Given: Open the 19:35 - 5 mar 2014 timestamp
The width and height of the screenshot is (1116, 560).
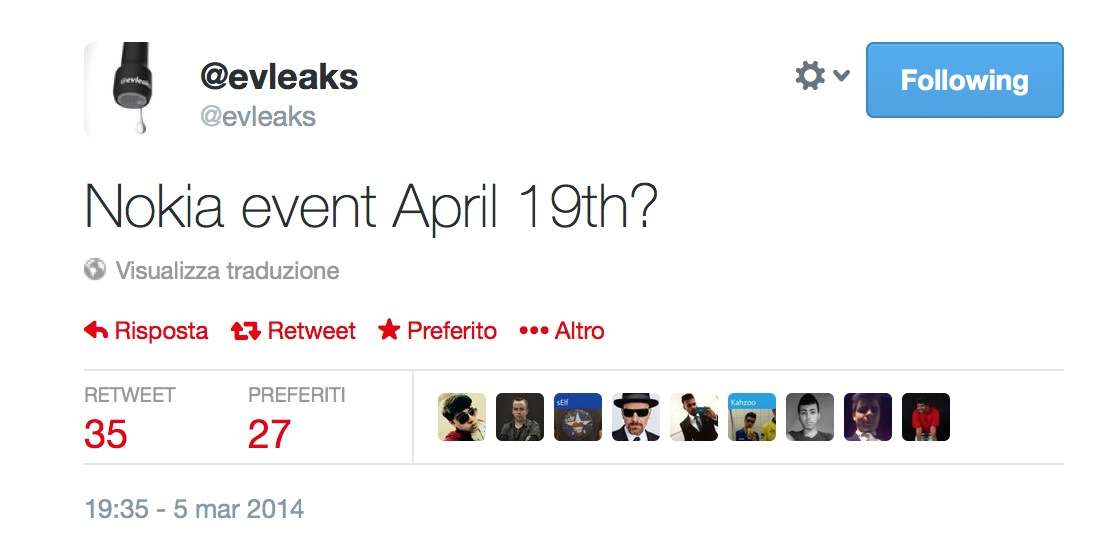Looking at the screenshot, I should pos(194,509).
